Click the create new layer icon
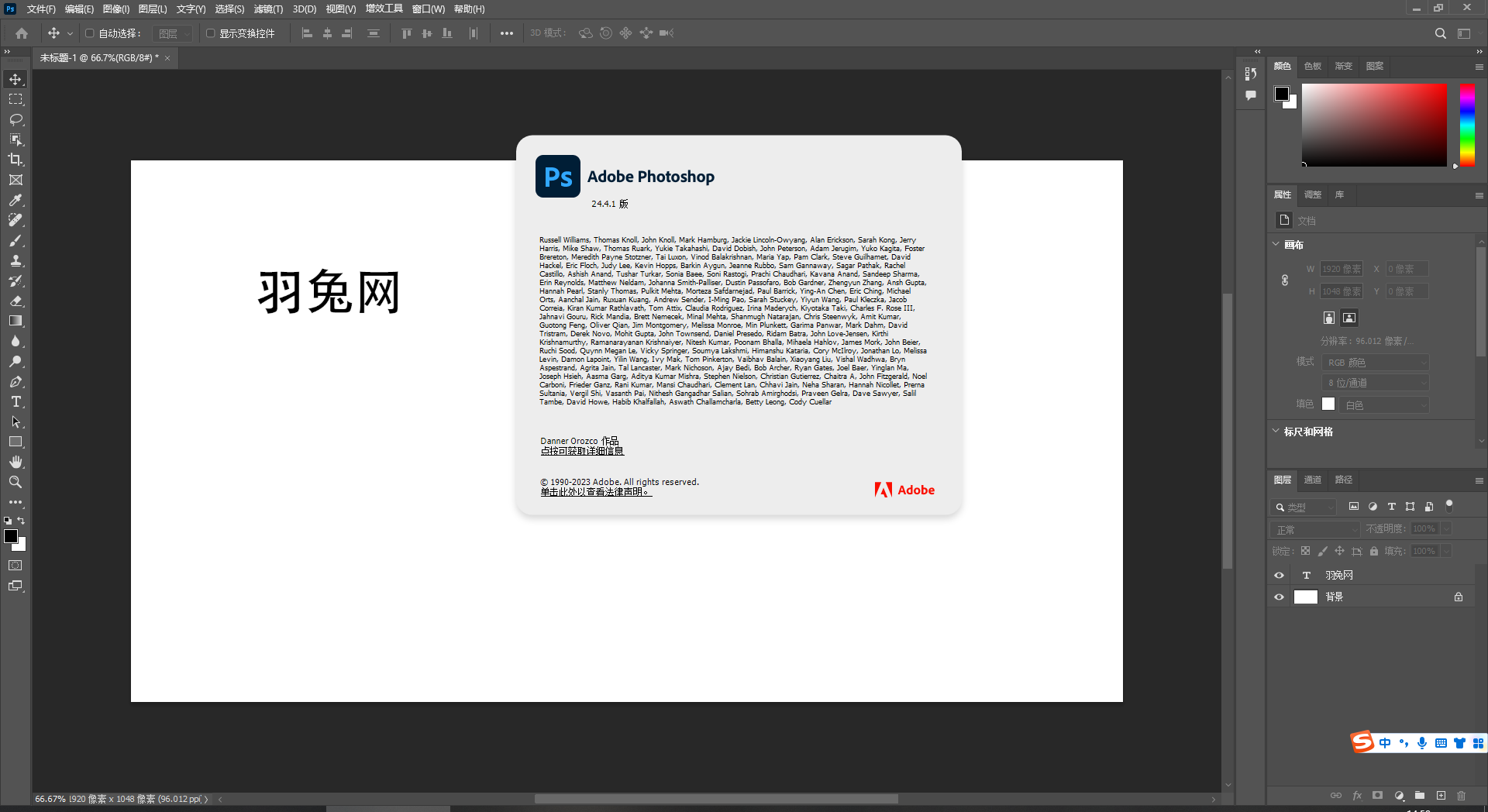Image resolution: width=1488 pixels, height=812 pixels. click(1441, 796)
